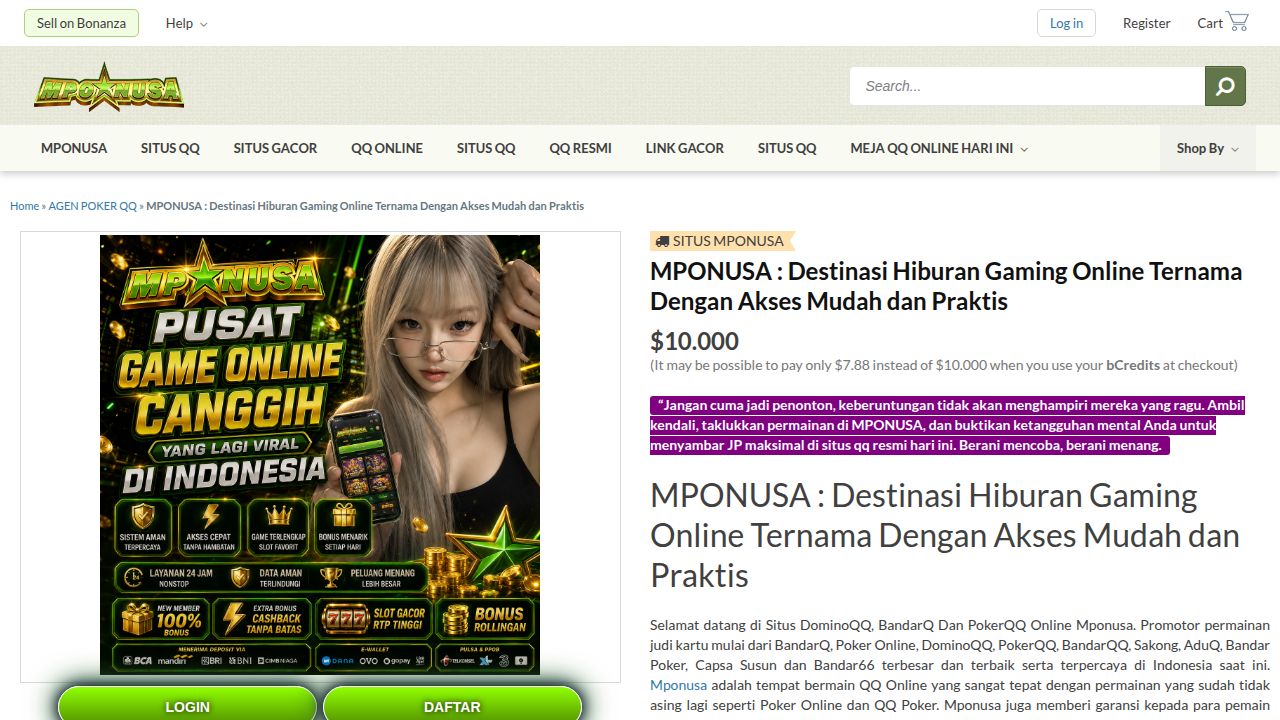Screen dimensions: 1280x720
Task: Click the Log in button
Action: pos(1066,23)
